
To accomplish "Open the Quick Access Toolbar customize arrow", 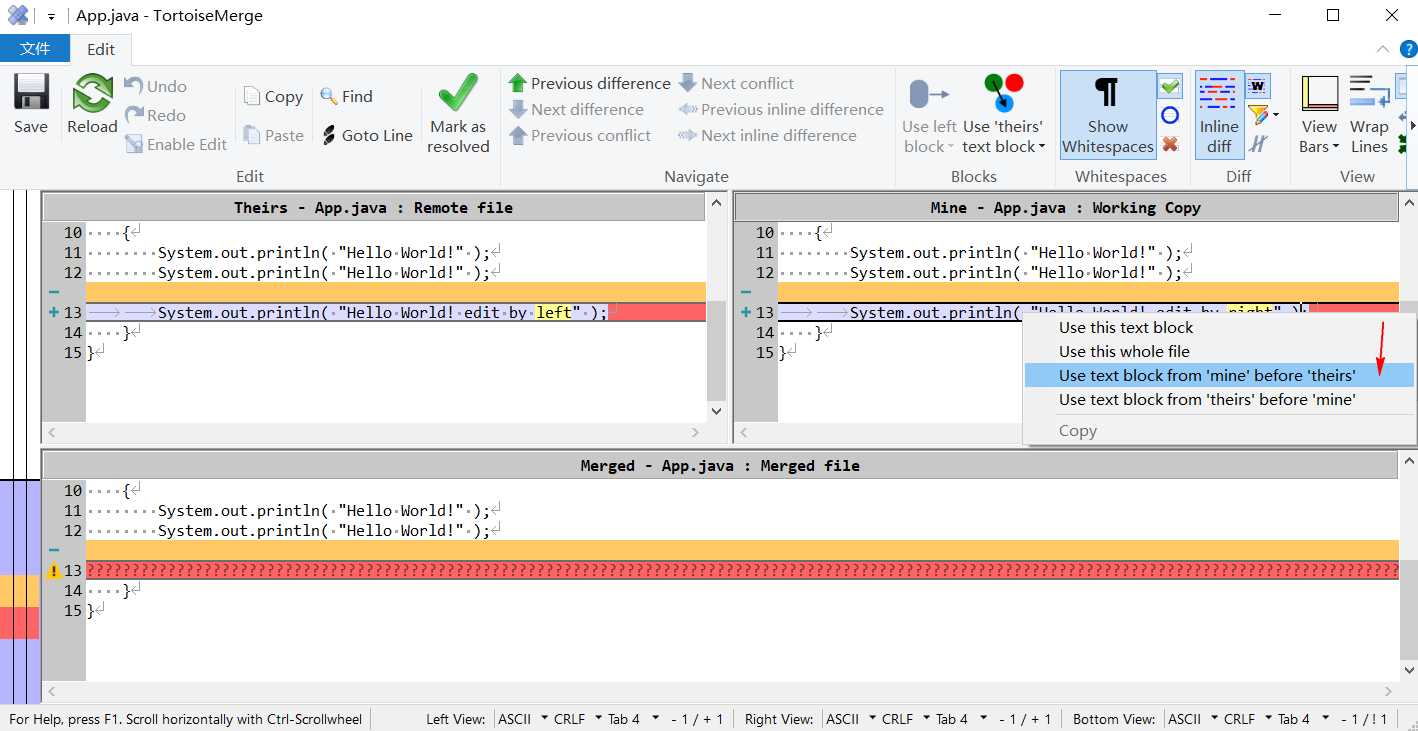I will (51, 16).
